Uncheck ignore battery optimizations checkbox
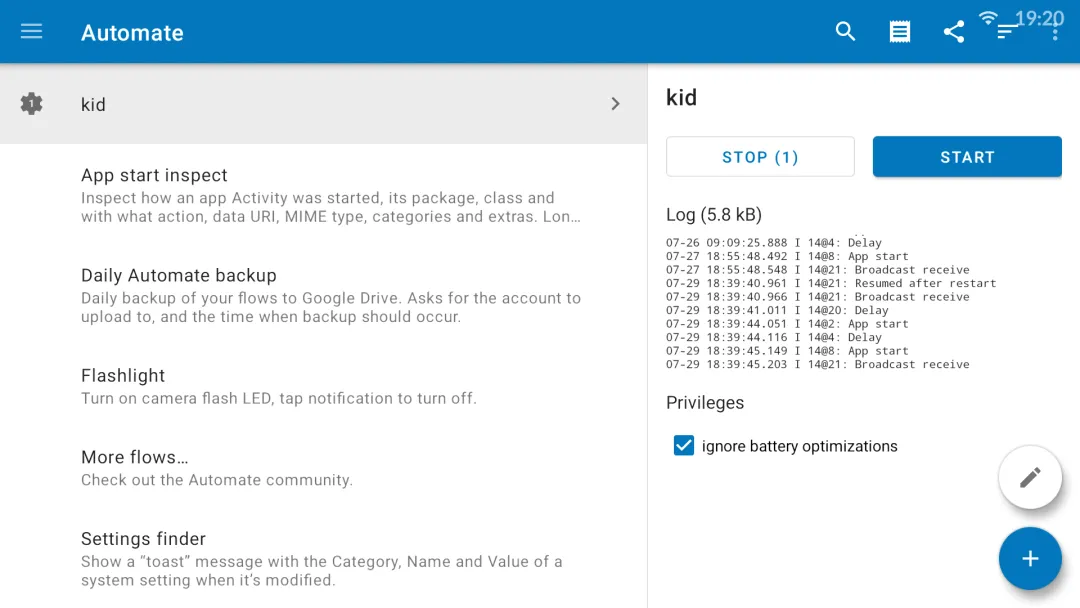Viewport: 1080px width, 608px height. click(683, 445)
